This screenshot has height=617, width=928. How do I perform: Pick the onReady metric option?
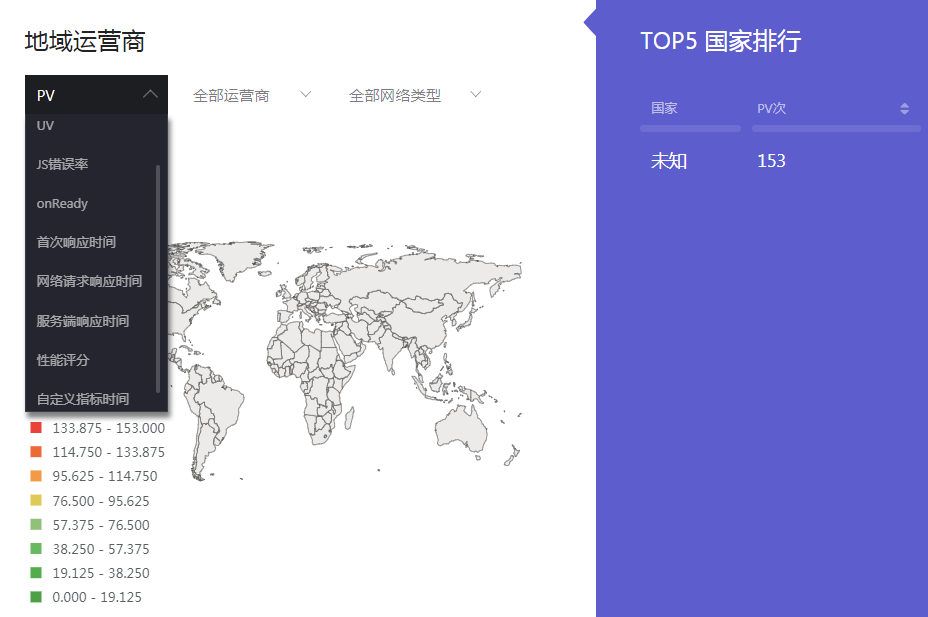(96, 203)
